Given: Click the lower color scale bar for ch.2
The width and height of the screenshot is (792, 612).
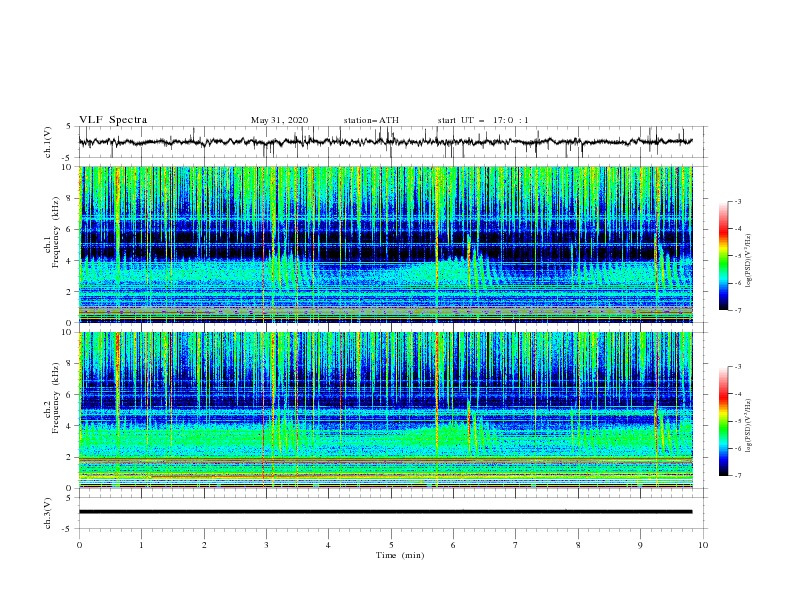Looking at the screenshot, I should coord(723,421).
